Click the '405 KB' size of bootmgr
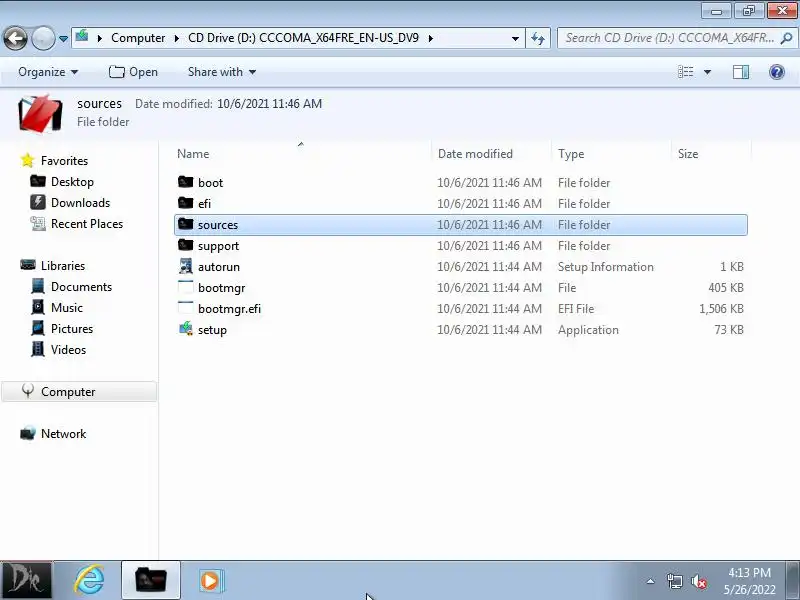800x600 pixels. [x=726, y=287]
